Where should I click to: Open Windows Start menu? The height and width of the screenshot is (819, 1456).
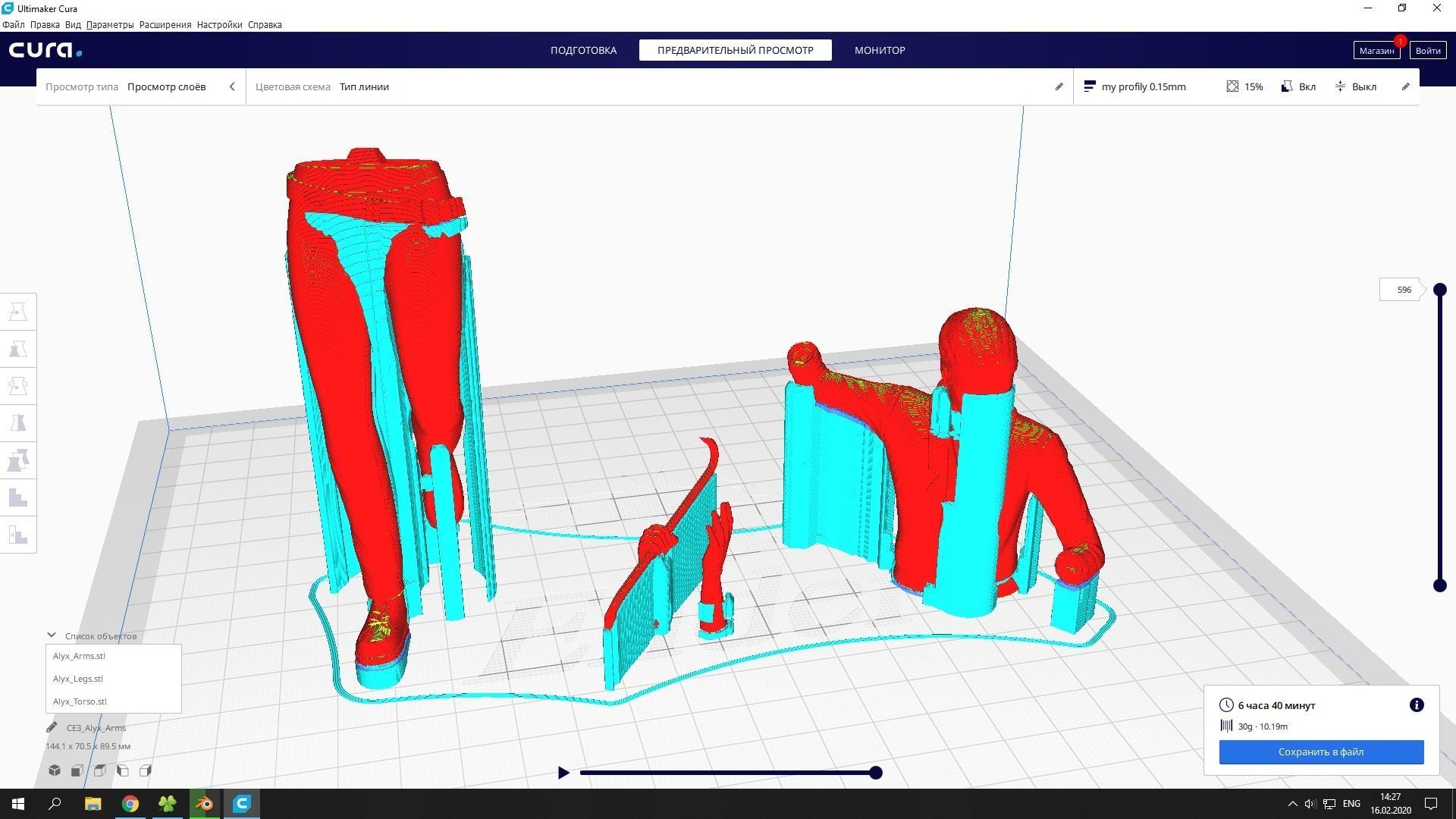pos(18,804)
